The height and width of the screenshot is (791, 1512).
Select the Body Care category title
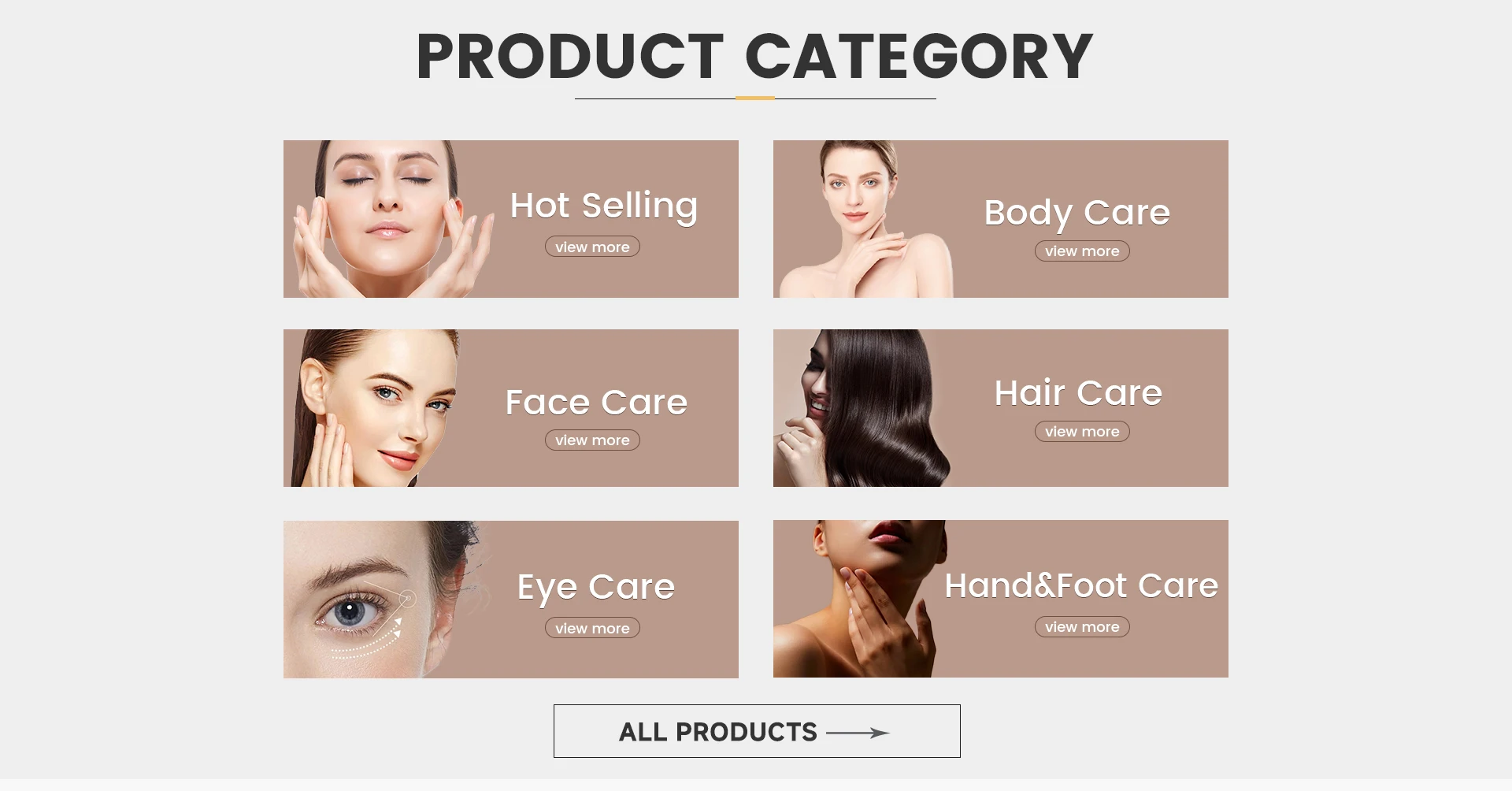pyautogui.click(x=1077, y=213)
